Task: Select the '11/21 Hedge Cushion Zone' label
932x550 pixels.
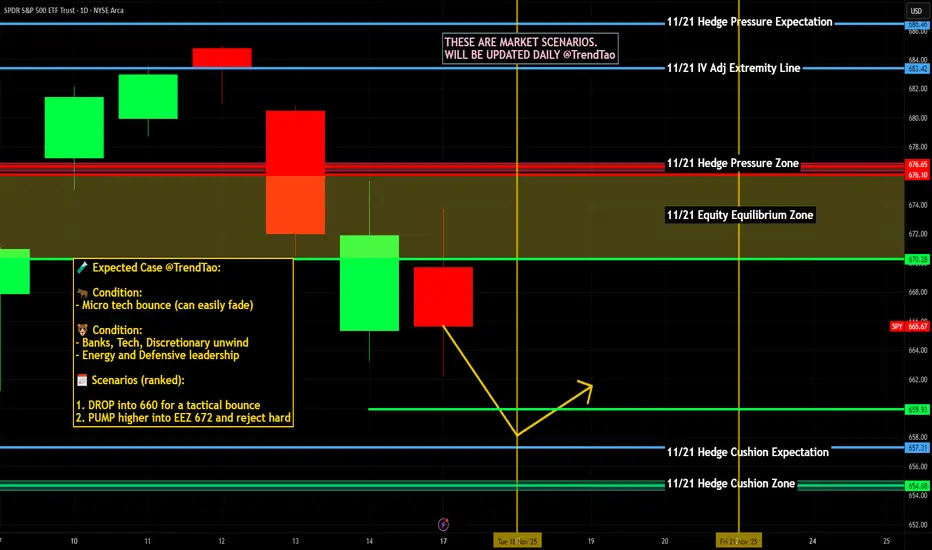Action: click(731, 484)
